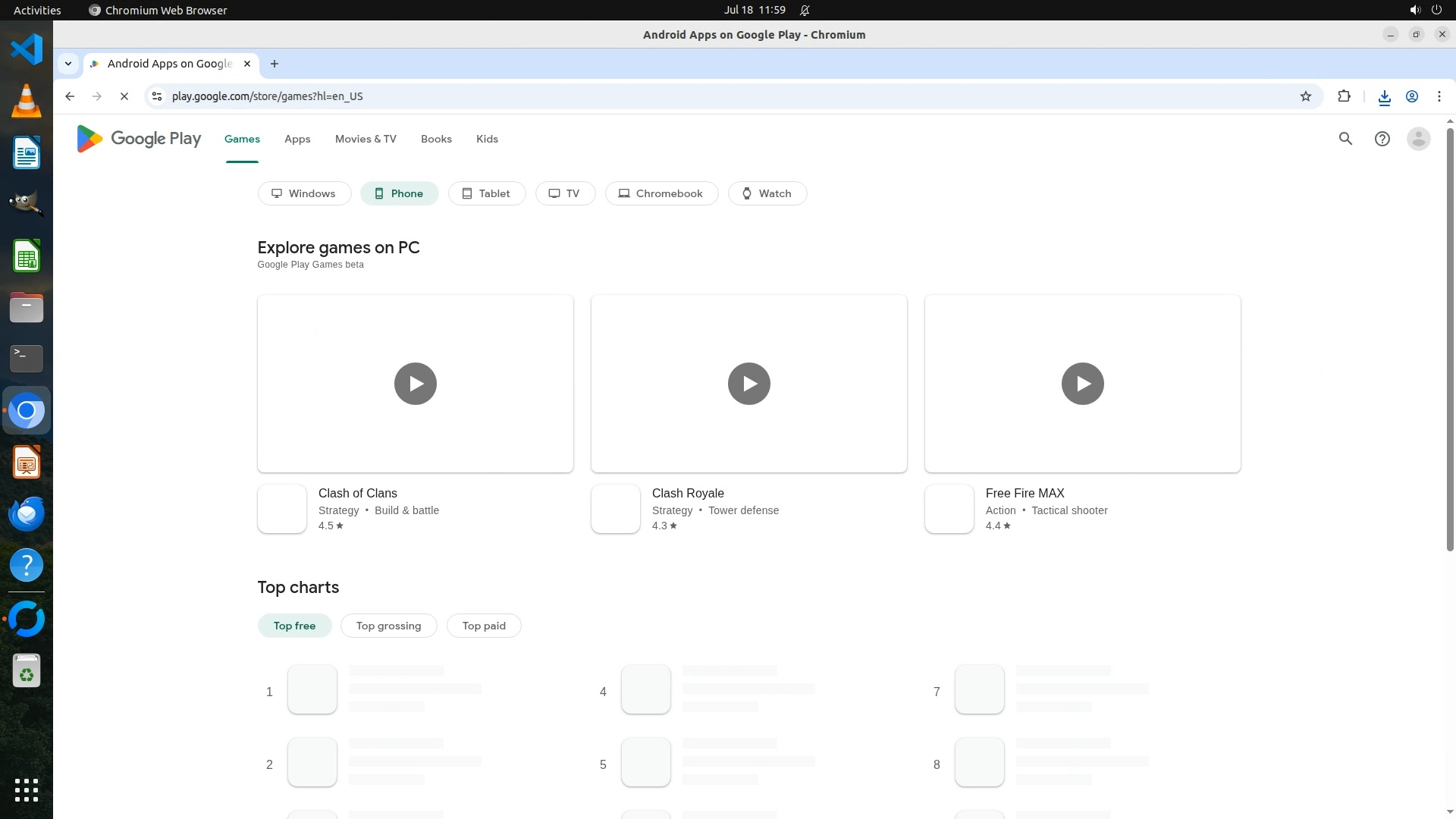Image resolution: width=1456 pixels, height=819 pixels.
Task: Switch to the Apps tab
Action: 297,139
